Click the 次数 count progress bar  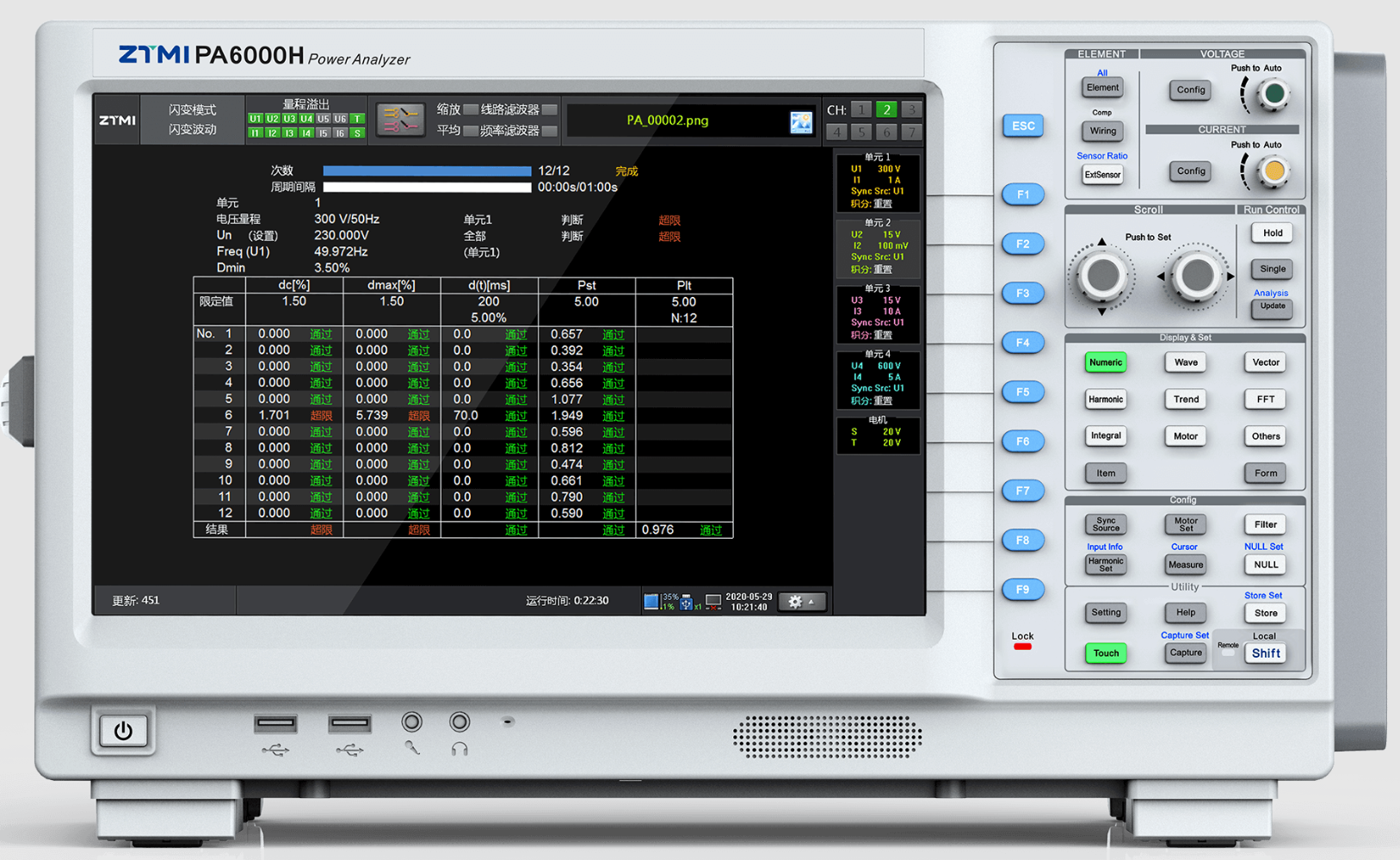point(427,171)
